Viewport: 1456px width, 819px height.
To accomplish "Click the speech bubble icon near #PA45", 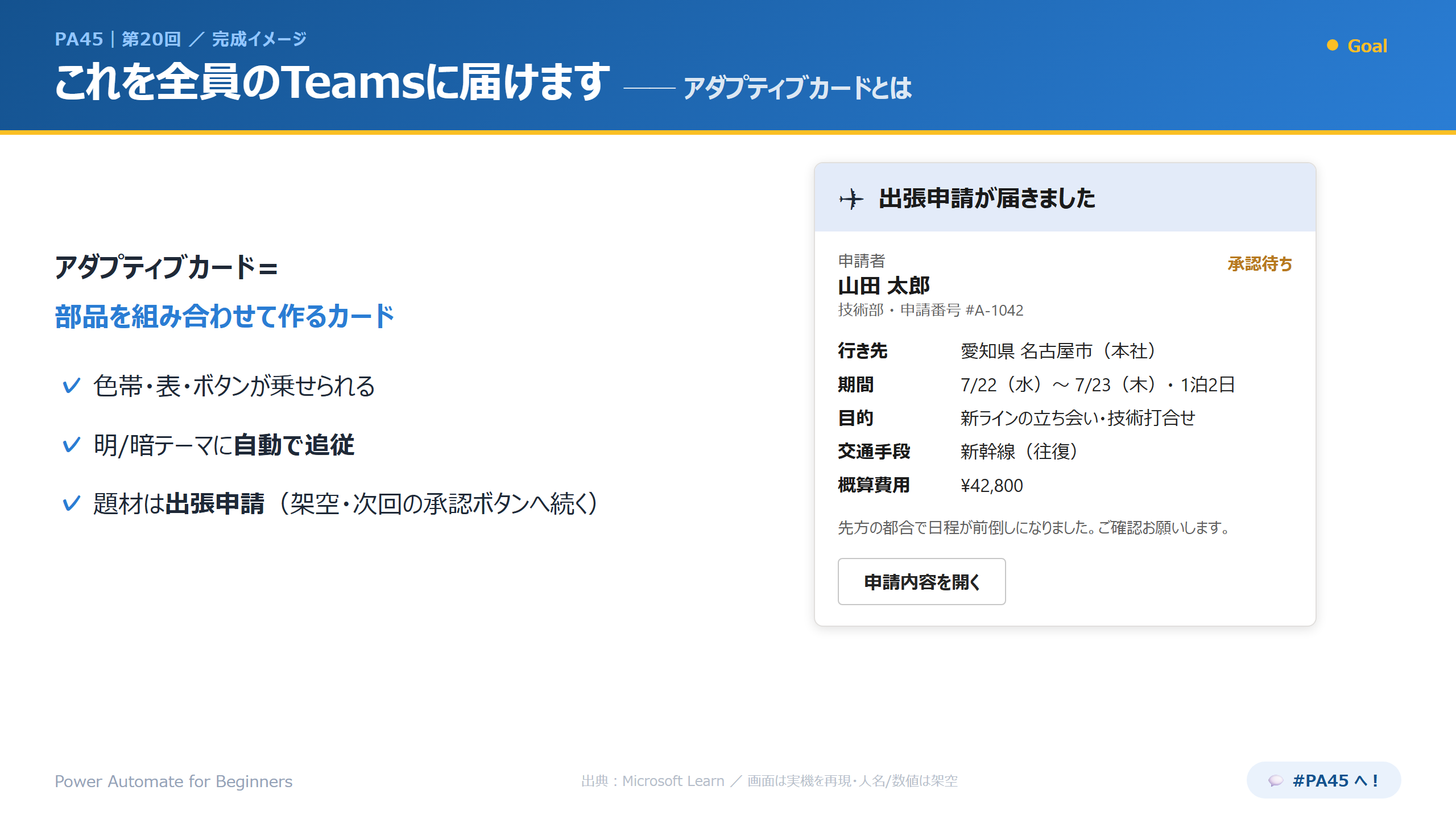I will click(x=1276, y=781).
